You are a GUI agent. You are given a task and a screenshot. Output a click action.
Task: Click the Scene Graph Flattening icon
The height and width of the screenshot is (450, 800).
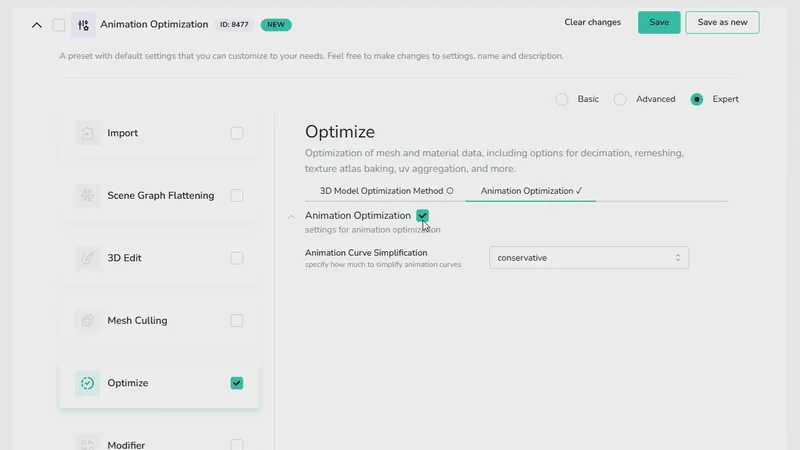pos(88,196)
